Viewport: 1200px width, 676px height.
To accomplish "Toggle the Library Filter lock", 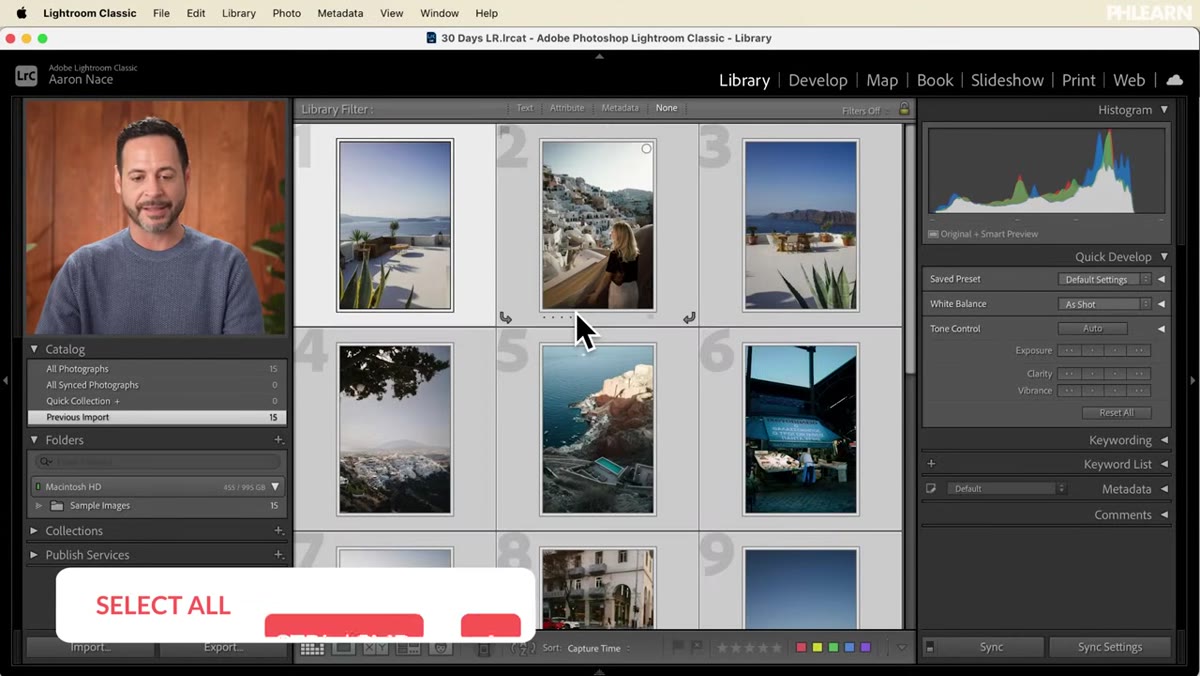I will 904,109.
